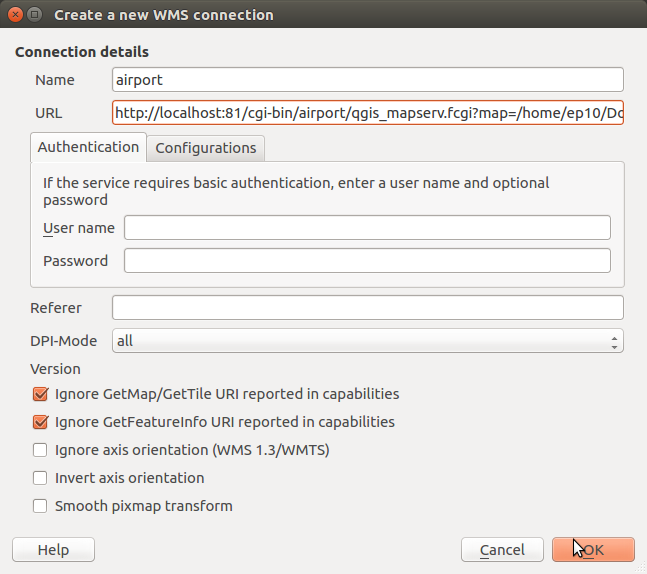The height and width of the screenshot is (574, 647).
Task: Close the WMS connection dialog
Action: point(13,15)
